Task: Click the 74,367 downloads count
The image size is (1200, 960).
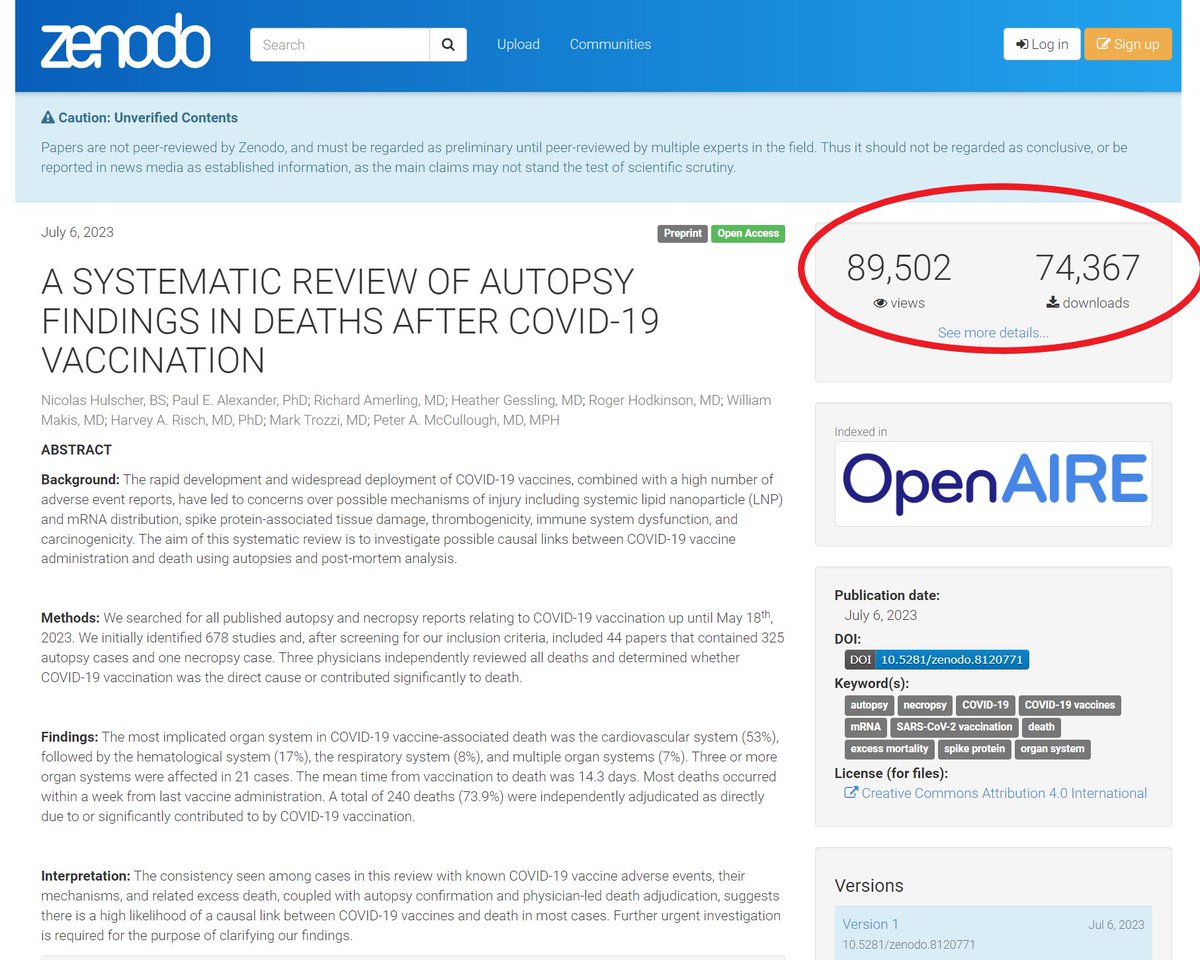Action: 1087,267
